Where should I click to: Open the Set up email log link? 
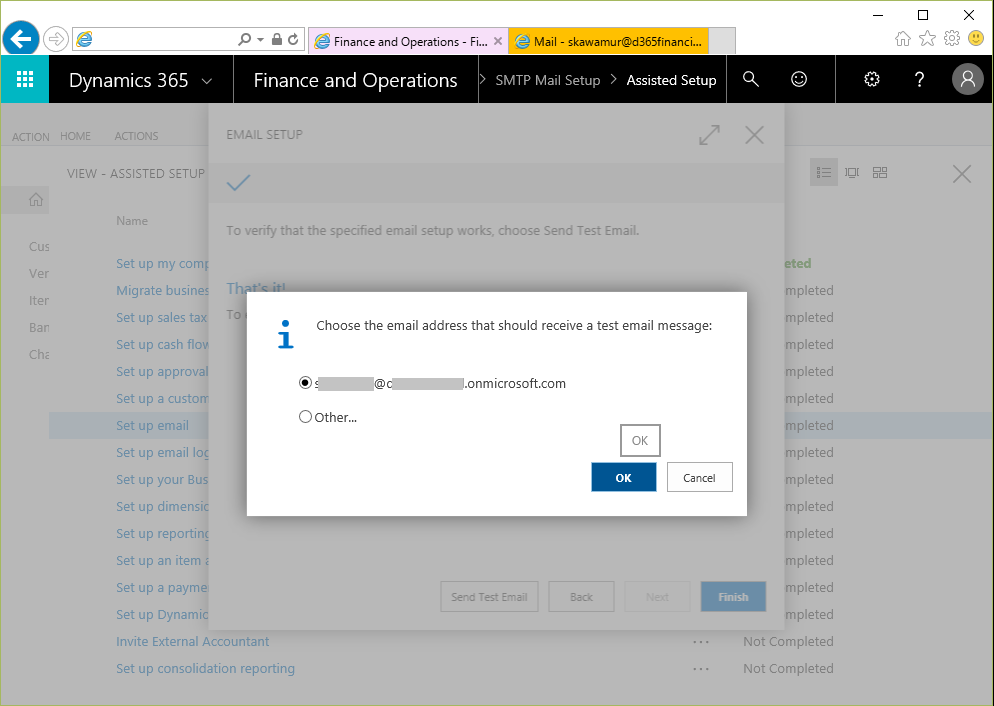(x=162, y=452)
